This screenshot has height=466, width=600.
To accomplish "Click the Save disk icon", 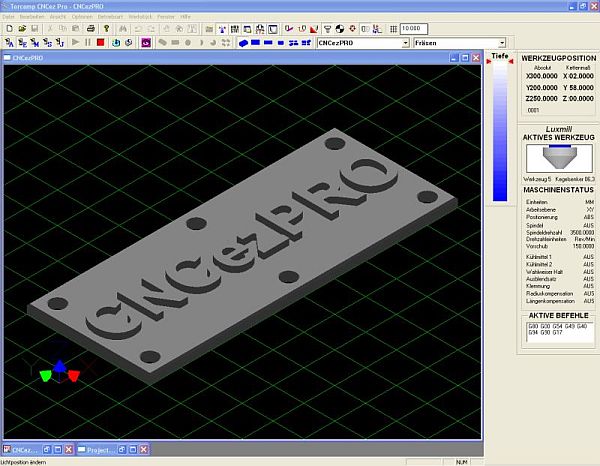I will coord(34,29).
